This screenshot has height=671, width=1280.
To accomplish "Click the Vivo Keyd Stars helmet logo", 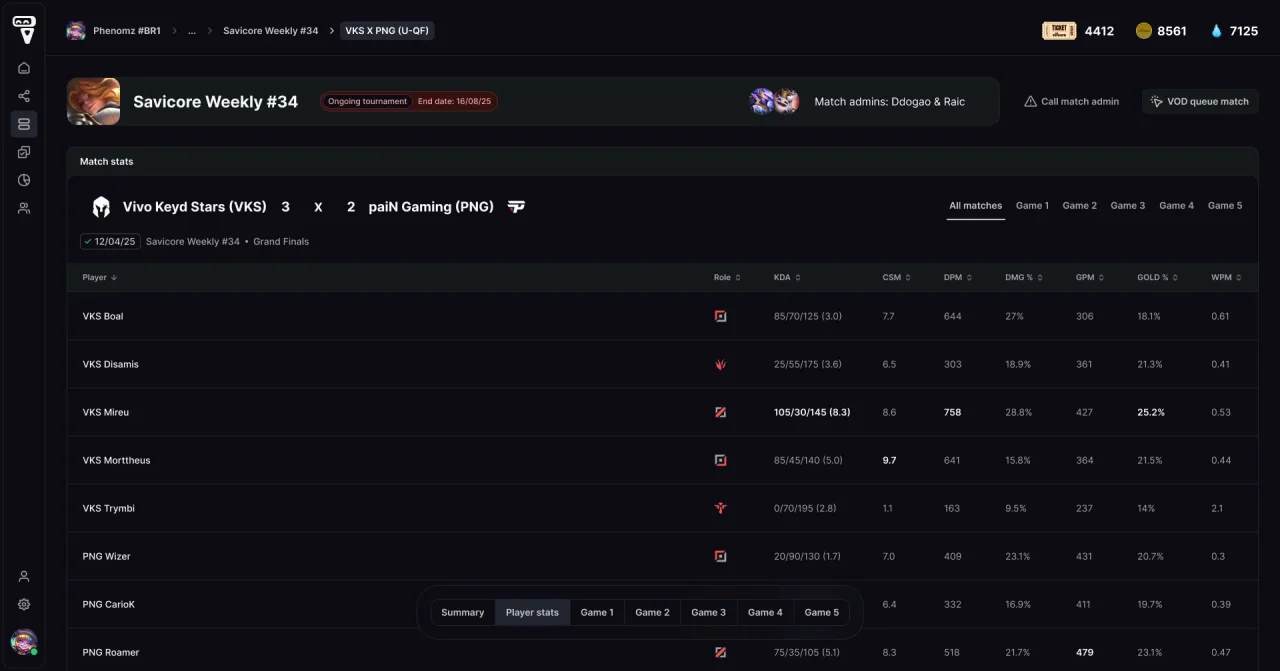I will [x=101, y=207].
